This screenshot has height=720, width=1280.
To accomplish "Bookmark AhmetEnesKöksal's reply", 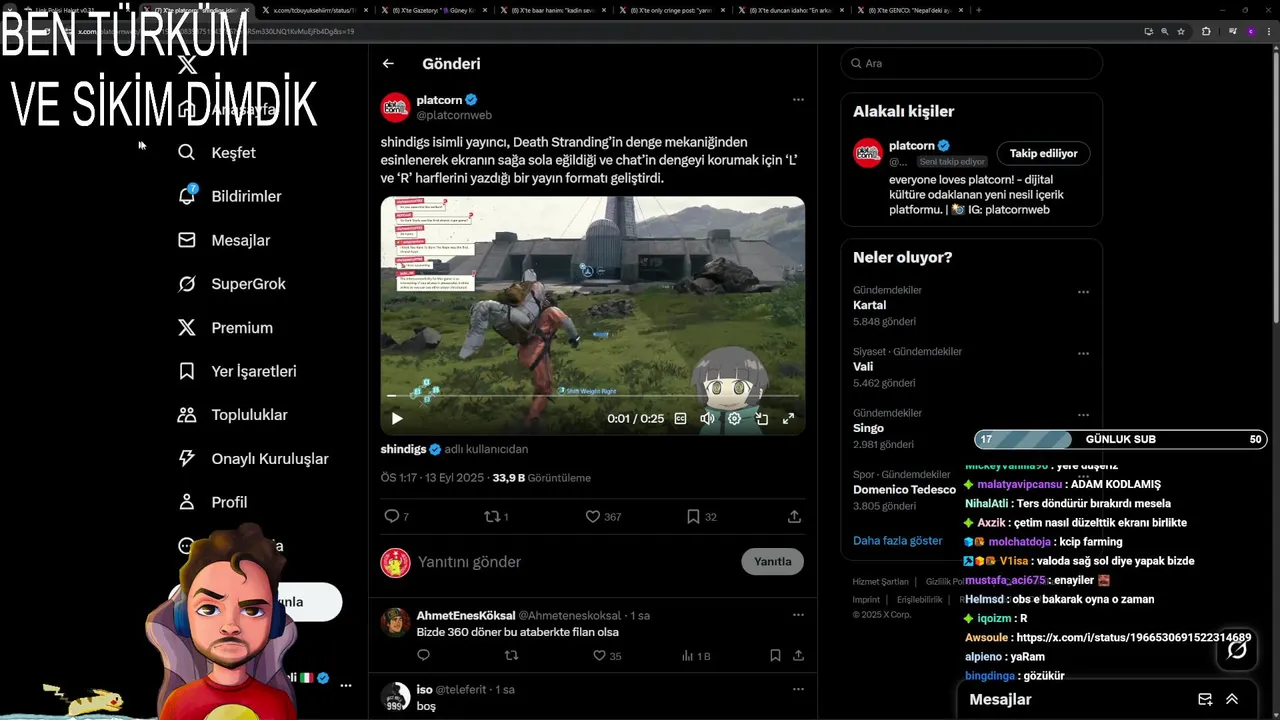I will coord(775,656).
